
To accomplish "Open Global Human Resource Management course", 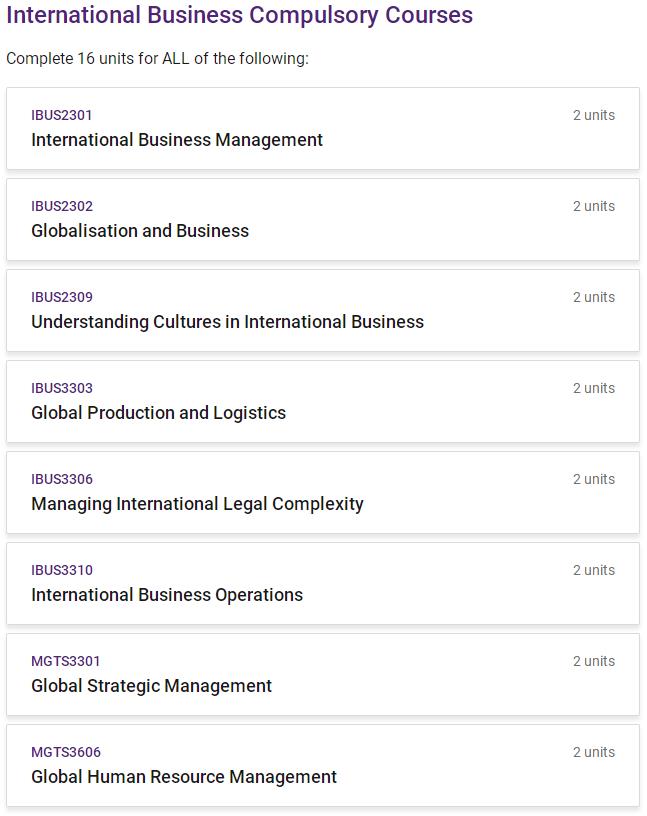I will tap(184, 777).
